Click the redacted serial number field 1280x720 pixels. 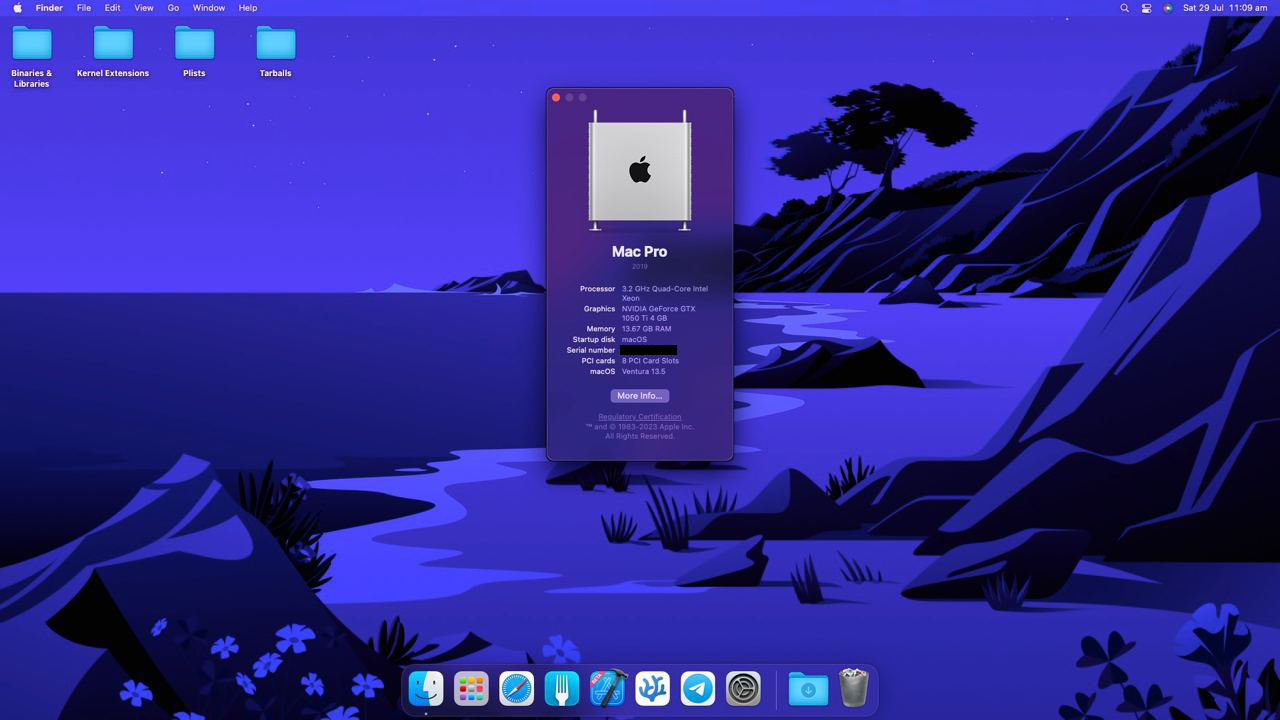(x=649, y=350)
